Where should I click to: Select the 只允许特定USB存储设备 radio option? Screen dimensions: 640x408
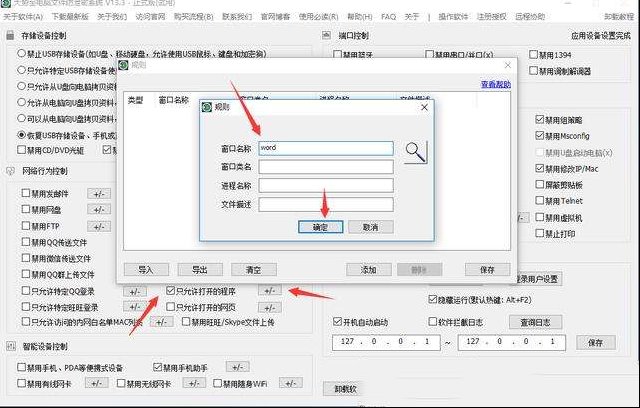pyautogui.click(x=21, y=70)
